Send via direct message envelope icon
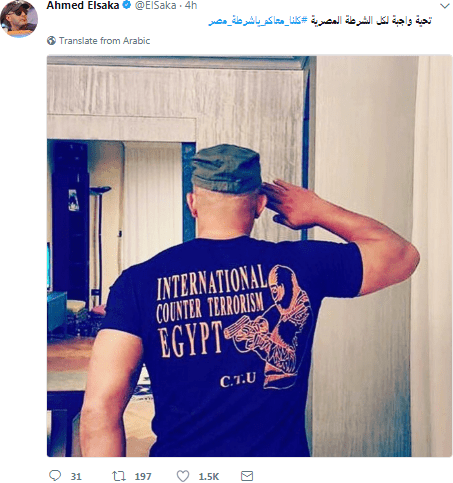This screenshot has height=483, width=453. [x=247, y=476]
